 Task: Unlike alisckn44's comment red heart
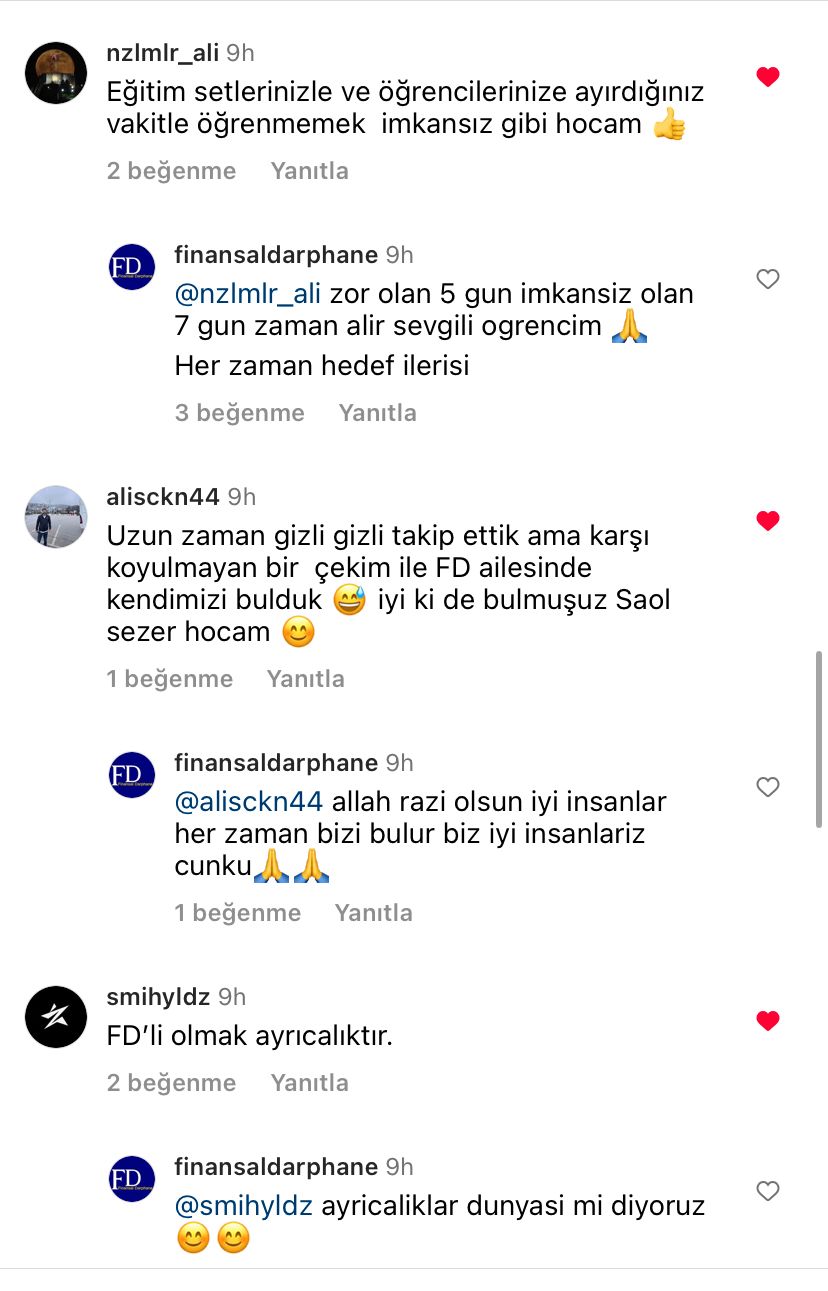768,521
